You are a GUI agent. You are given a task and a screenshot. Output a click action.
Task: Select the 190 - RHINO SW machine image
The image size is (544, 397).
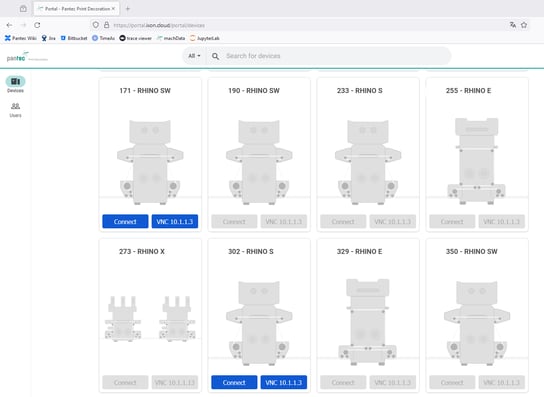click(x=259, y=162)
